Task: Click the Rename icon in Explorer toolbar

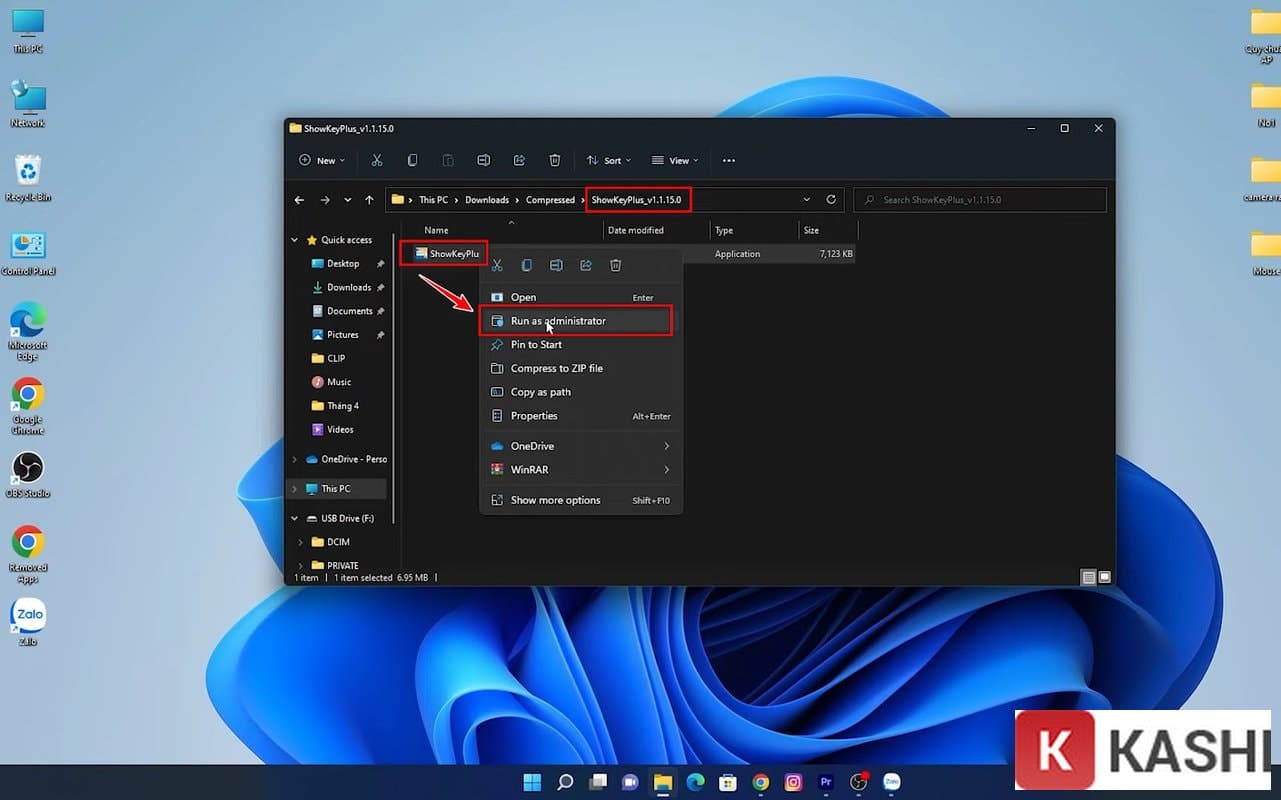Action: (x=483, y=160)
